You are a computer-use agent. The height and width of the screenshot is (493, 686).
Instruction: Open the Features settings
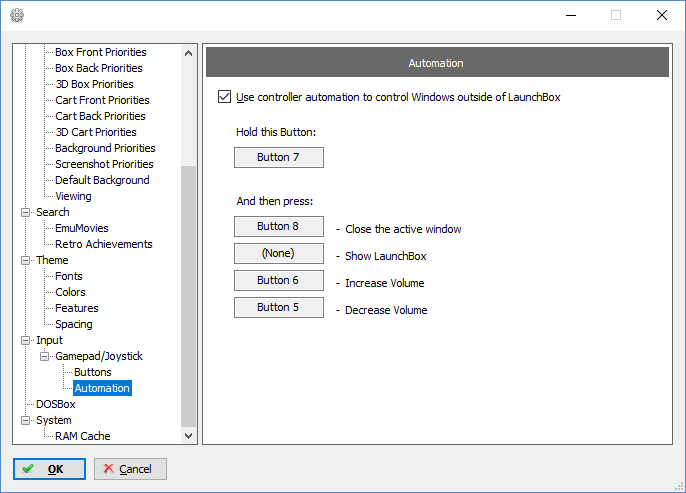point(77,308)
